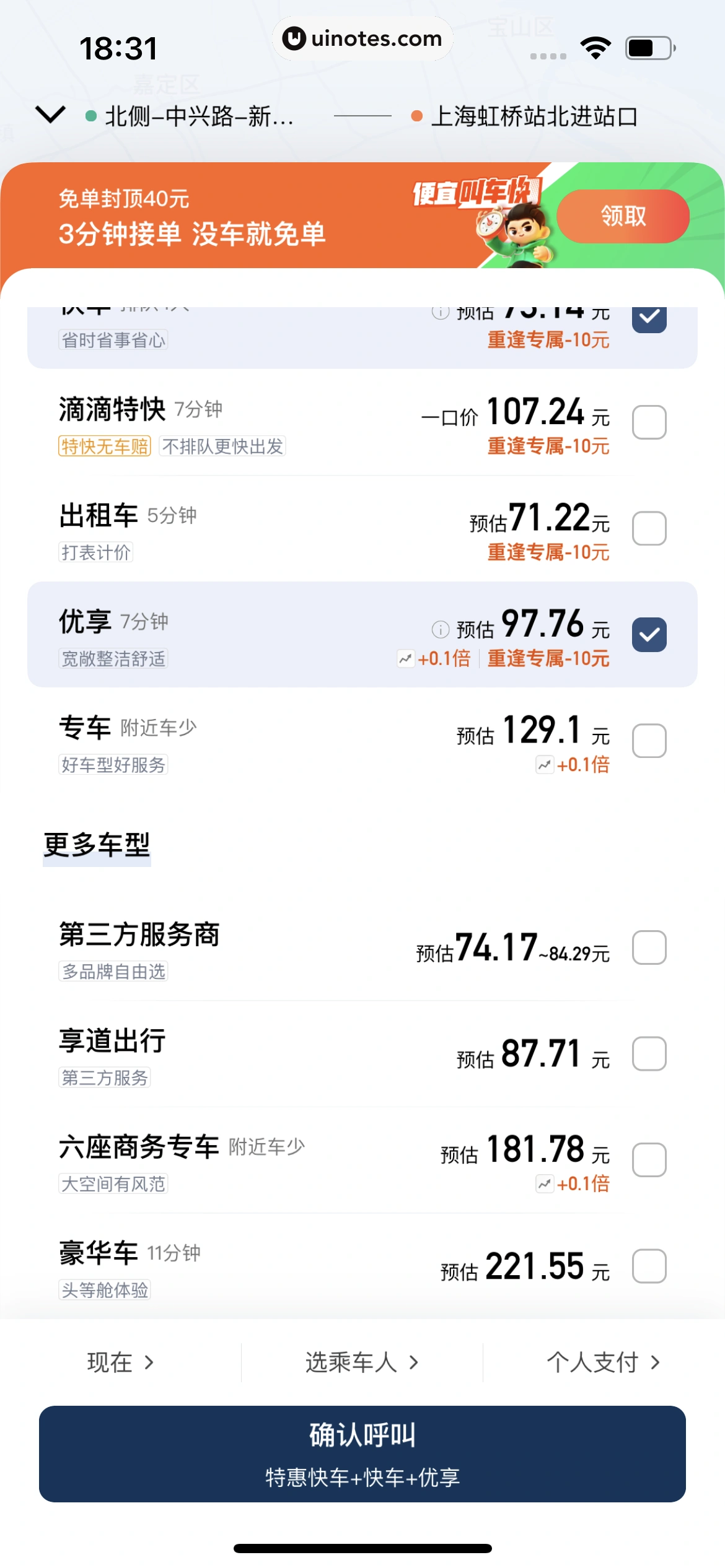Check the 滴滴特快 ride option

649,422
